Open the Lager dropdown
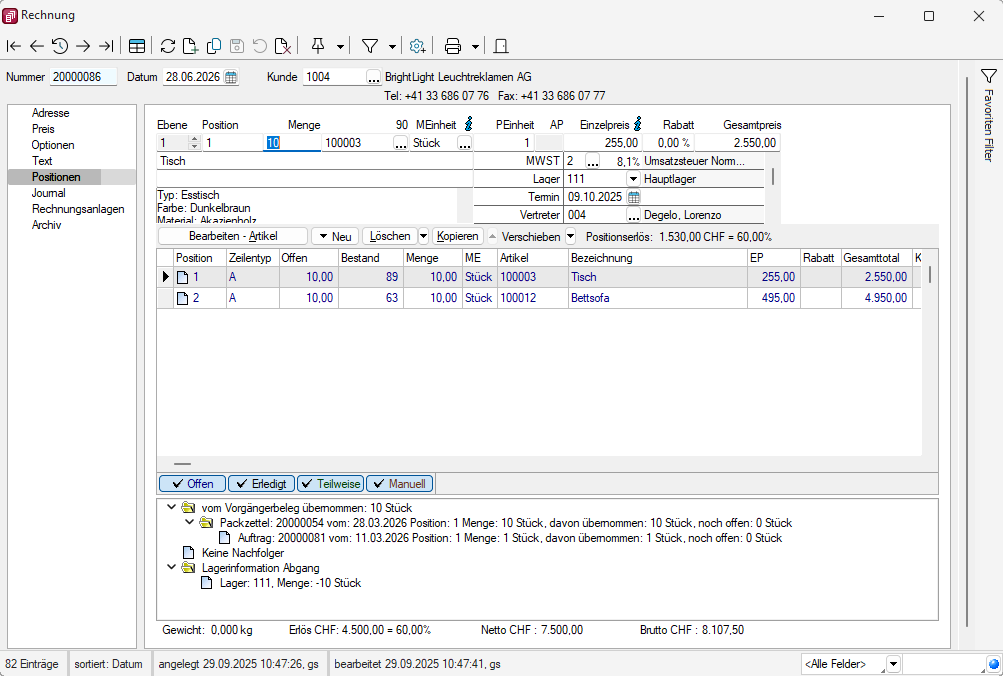The image size is (1003, 676). click(633, 179)
